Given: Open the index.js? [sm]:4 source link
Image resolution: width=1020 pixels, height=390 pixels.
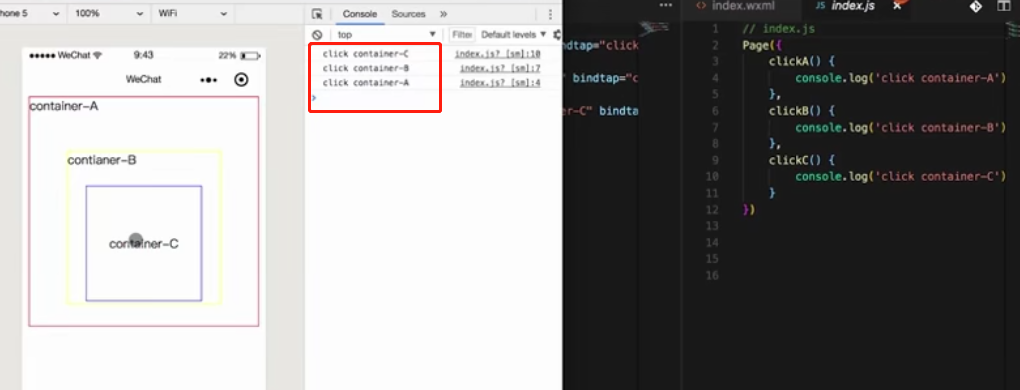Looking at the screenshot, I should coord(500,83).
